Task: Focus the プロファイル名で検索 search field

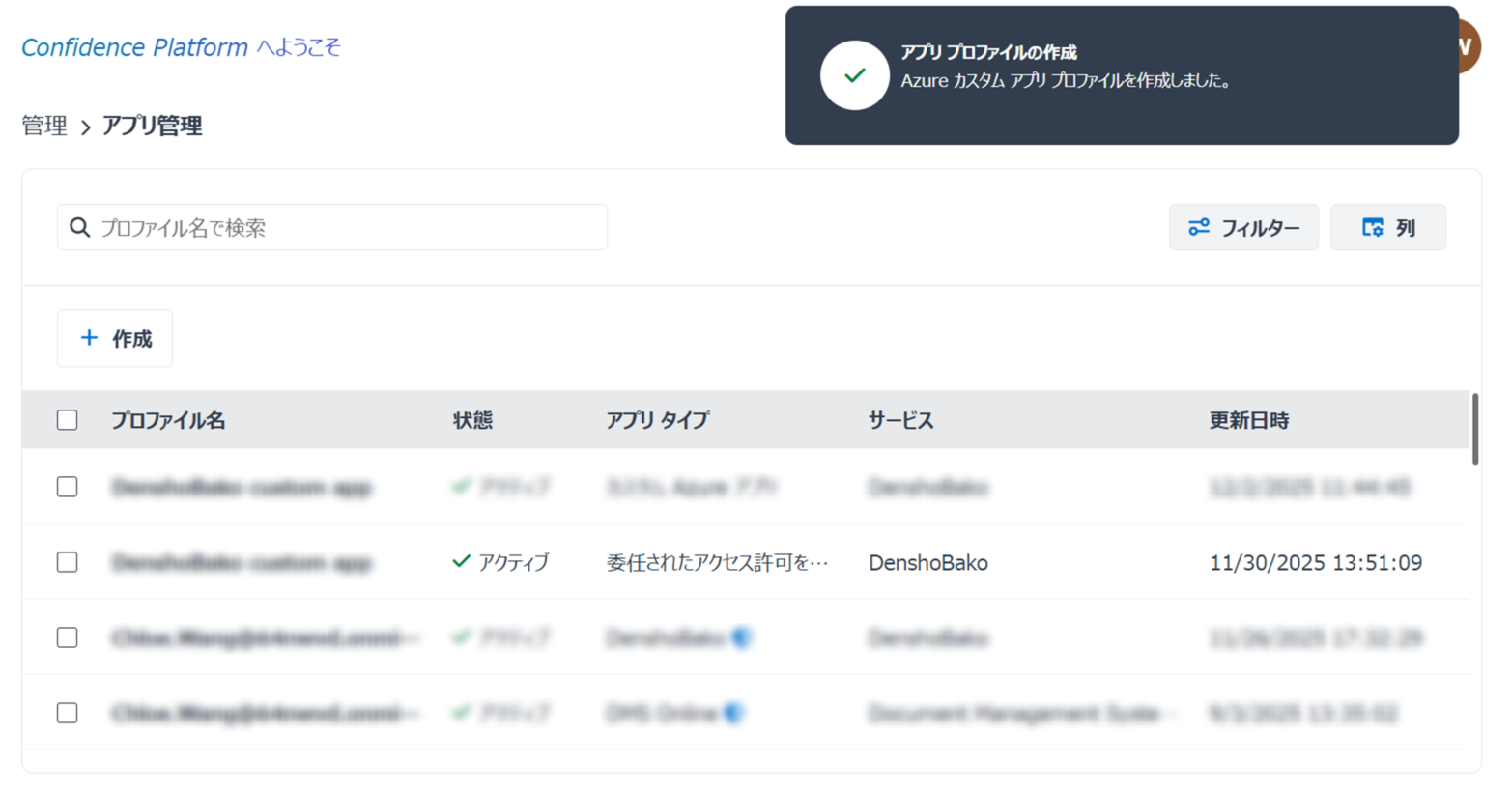Action: (332, 227)
